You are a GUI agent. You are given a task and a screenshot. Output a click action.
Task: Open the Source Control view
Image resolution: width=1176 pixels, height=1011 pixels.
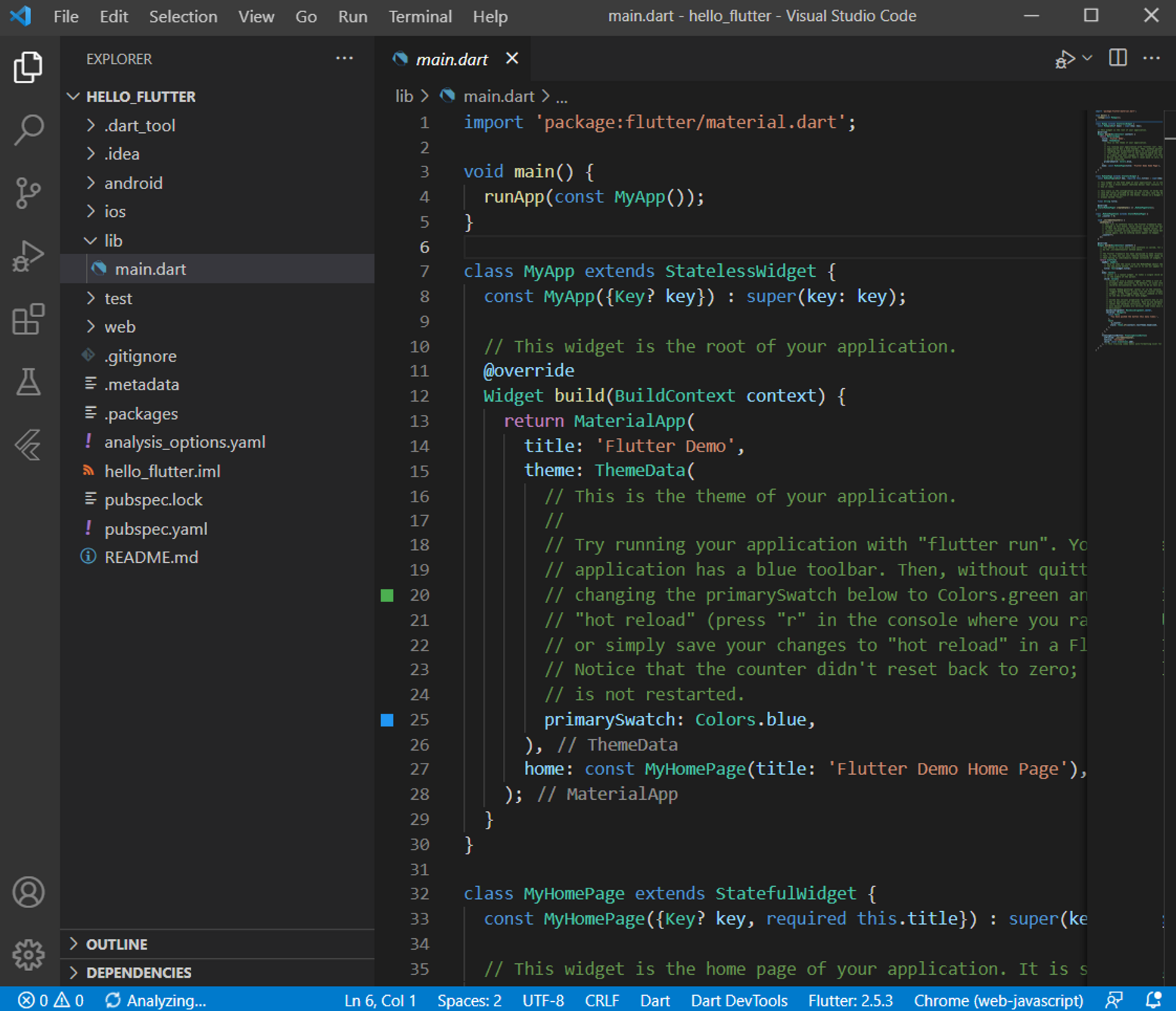[28, 194]
